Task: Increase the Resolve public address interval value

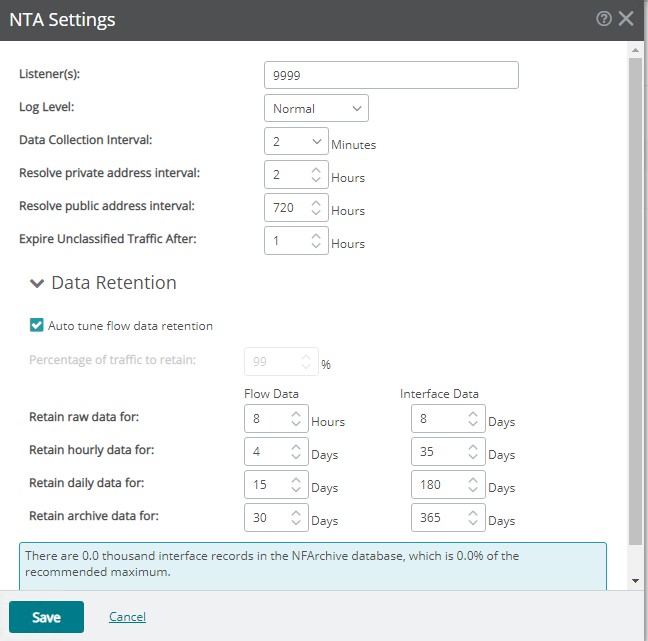Action: coord(316,203)
